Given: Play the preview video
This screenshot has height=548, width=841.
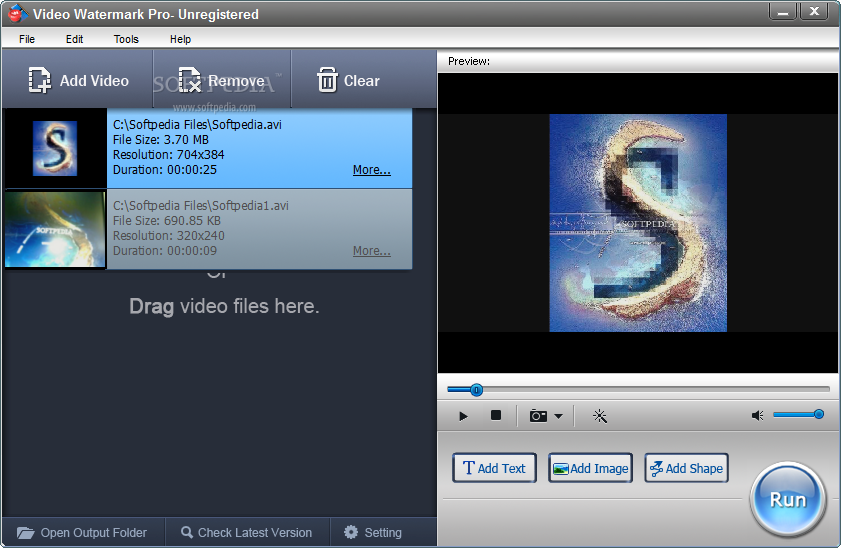Looking at the screenshot, I should click(x=463, y=416).
